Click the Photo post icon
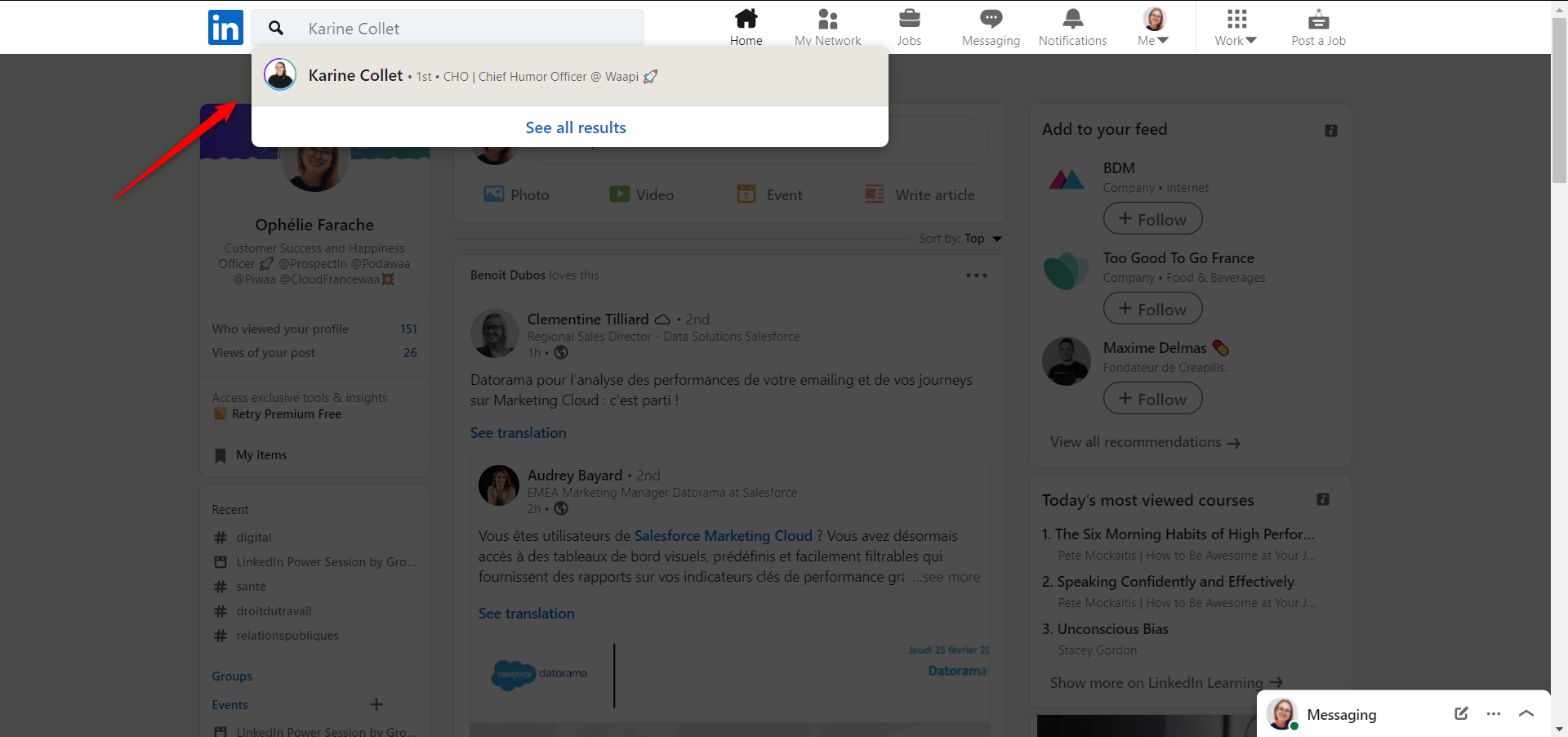This screenshot has width=1568, height=737. coord(493,194)
